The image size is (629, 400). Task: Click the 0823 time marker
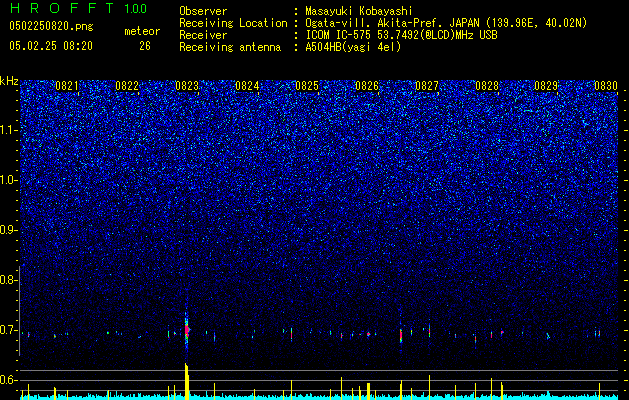[187, 86]
